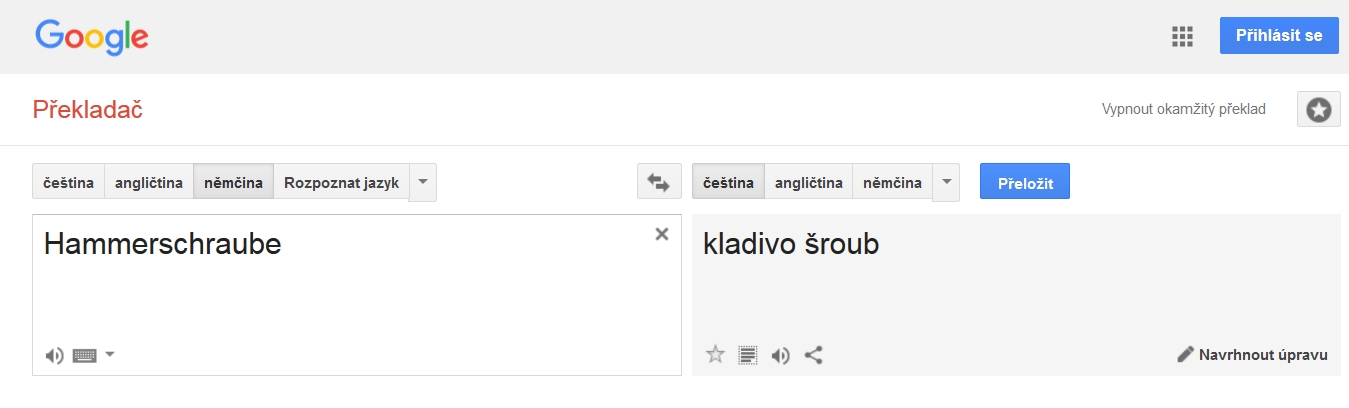The image size is (1349, 408).
Task: Listen to the source text pronunciation
Action: [55, 355]
